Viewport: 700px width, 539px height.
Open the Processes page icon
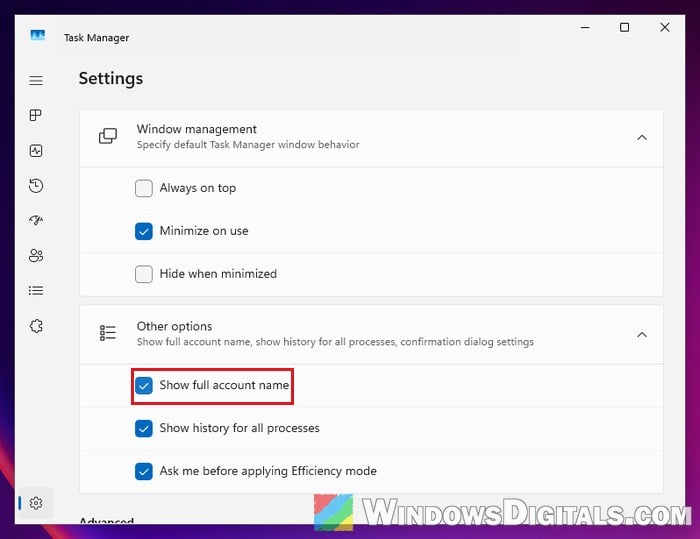(x=36, y=115)
